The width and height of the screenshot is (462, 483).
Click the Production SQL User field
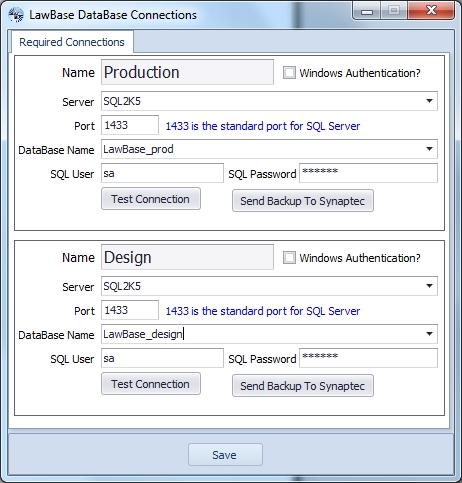pos(162,173)
